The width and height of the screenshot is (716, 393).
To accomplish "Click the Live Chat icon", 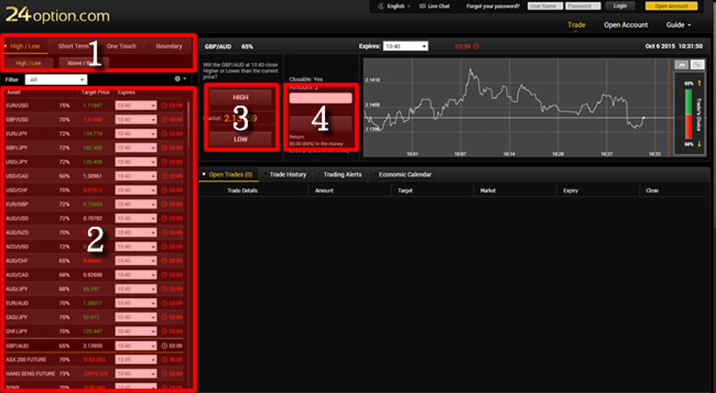I will 422,6.
